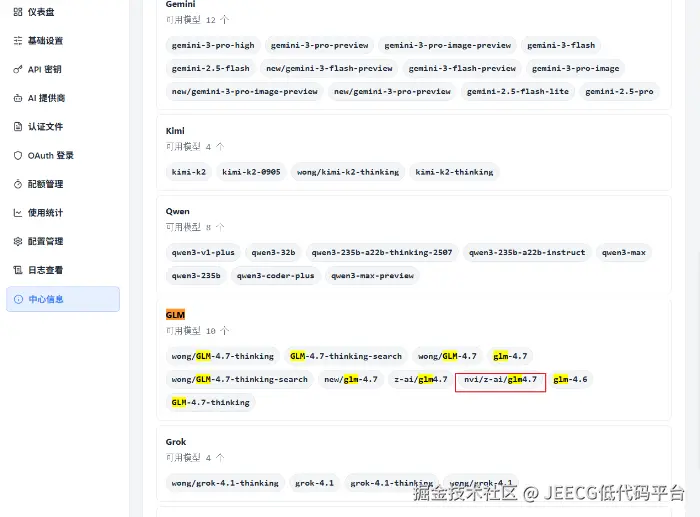Open 配额管理 menu item
This screenshot has height=517, width=700.
click(63, 184)
